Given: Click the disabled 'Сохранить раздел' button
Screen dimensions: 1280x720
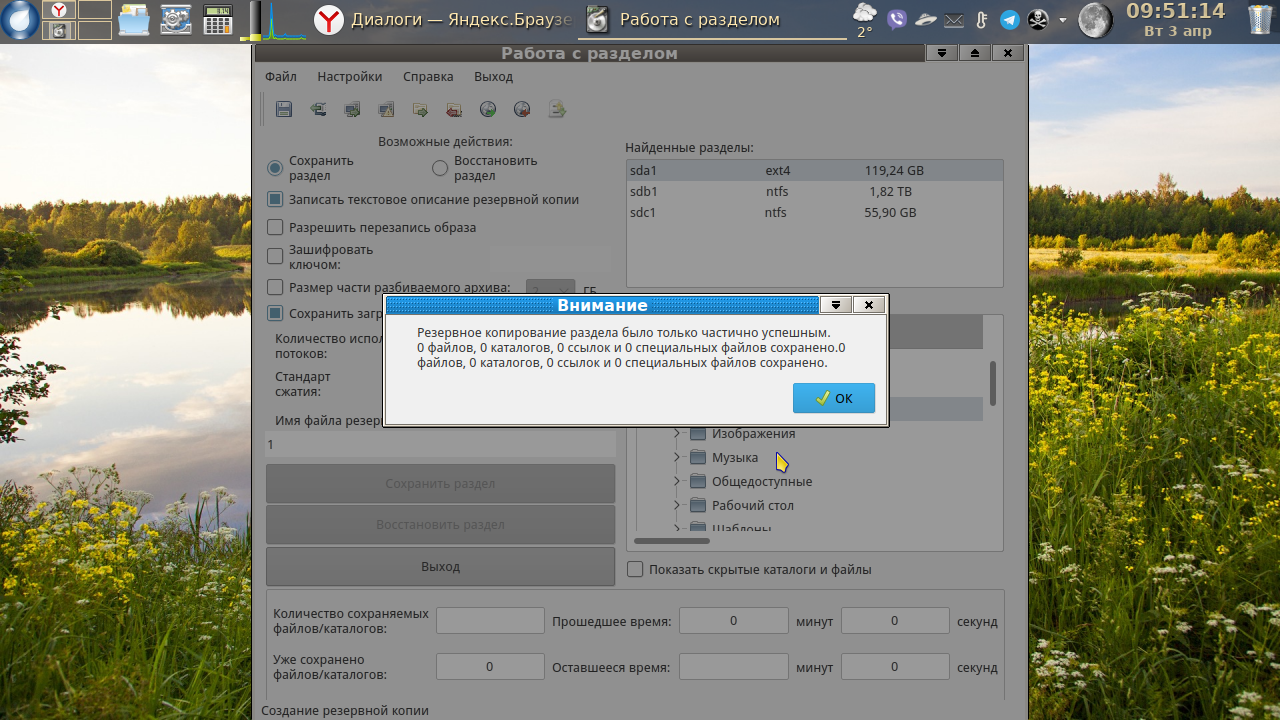Looking at the screenshot, I should pyautogui.click(x=440, y=484).
